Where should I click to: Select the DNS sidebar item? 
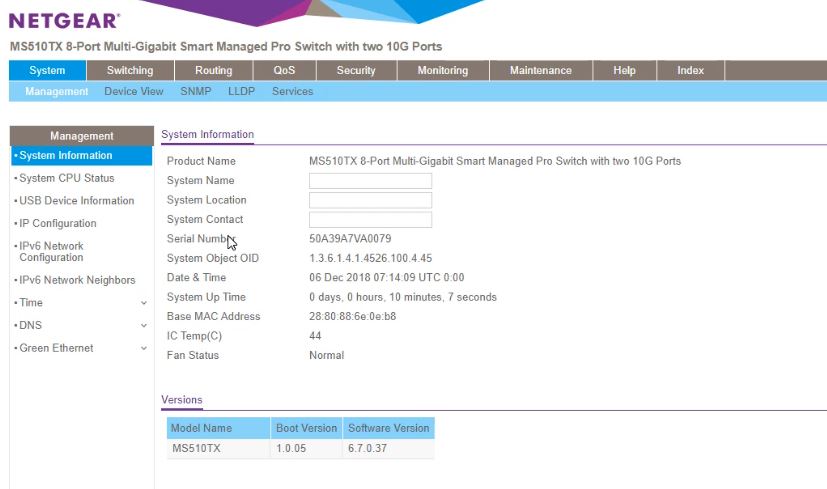30,325
